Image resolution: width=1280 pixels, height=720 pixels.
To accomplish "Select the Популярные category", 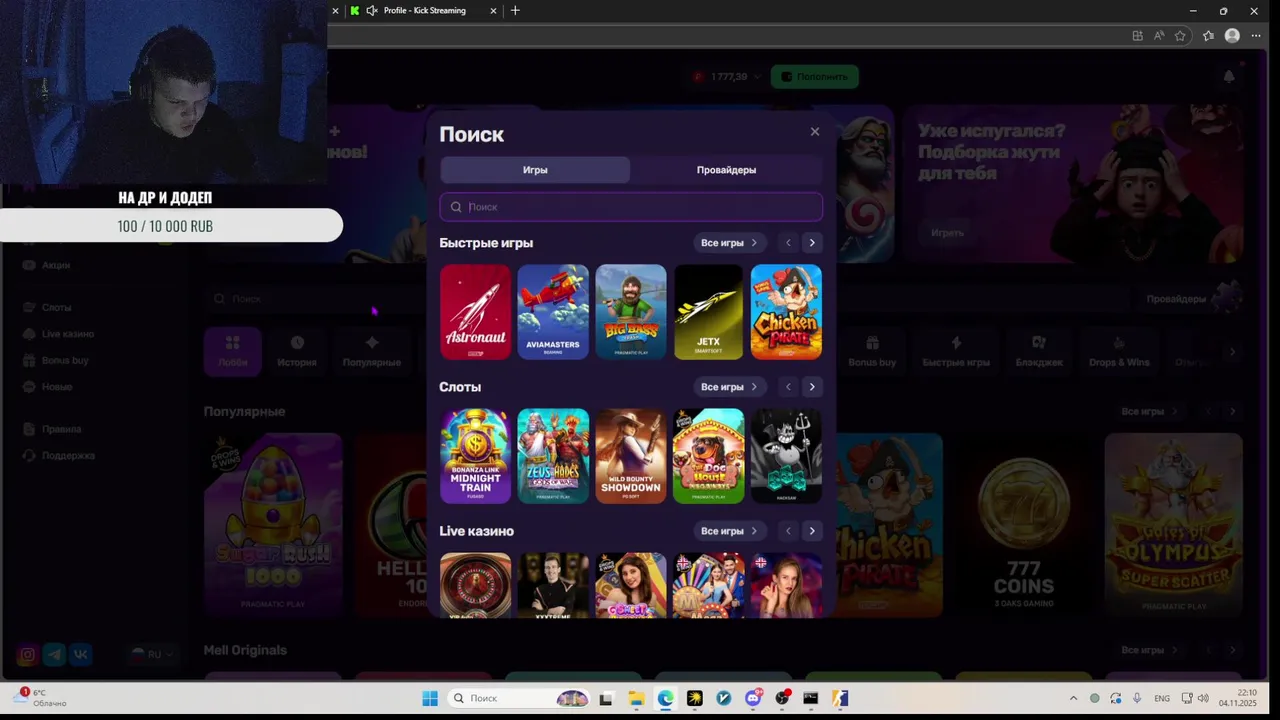I will [372, 351].
